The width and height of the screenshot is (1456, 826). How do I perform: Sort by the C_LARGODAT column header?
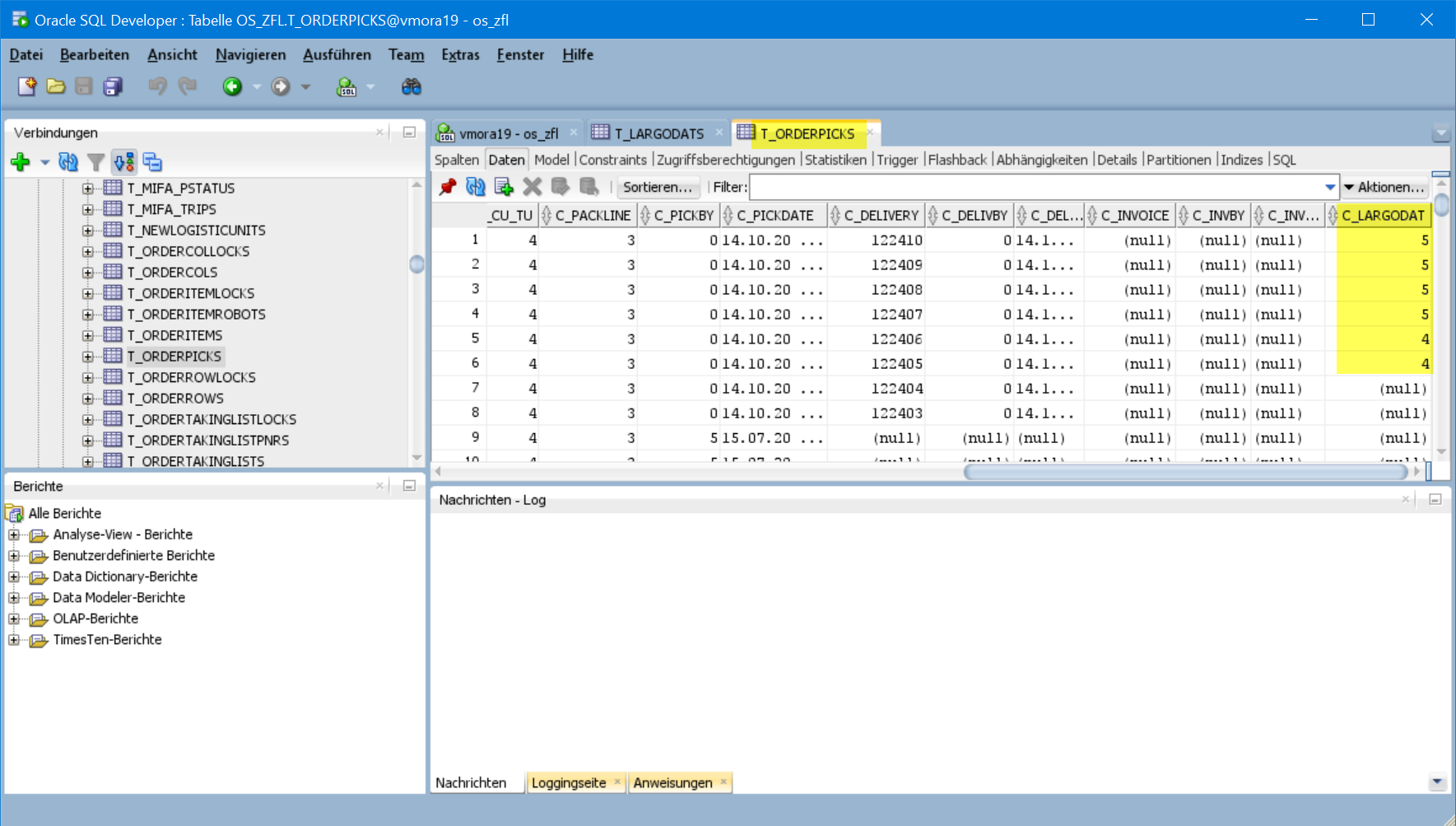(x=1383, y=216)
